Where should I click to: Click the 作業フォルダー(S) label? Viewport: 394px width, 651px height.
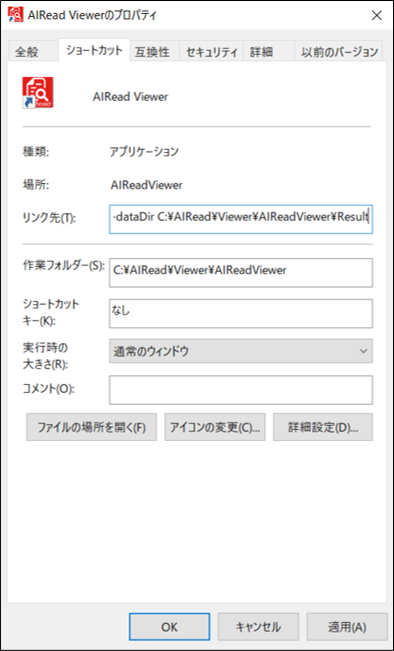point(64,266)
